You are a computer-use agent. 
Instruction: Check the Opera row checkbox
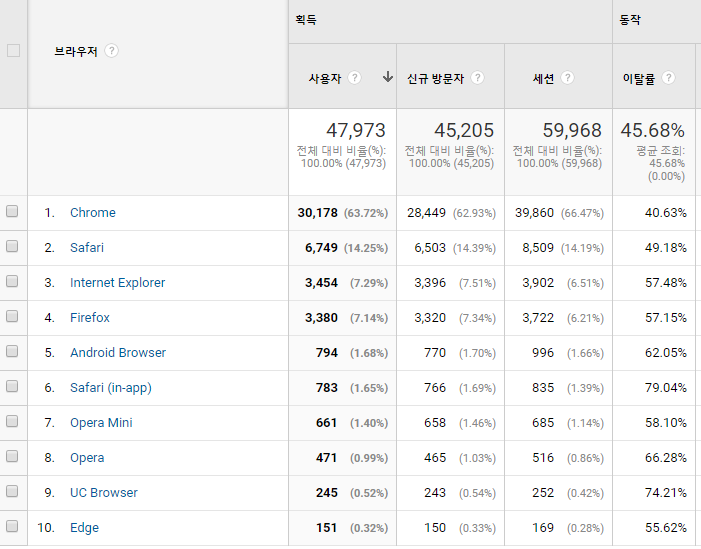coord(12,456)
